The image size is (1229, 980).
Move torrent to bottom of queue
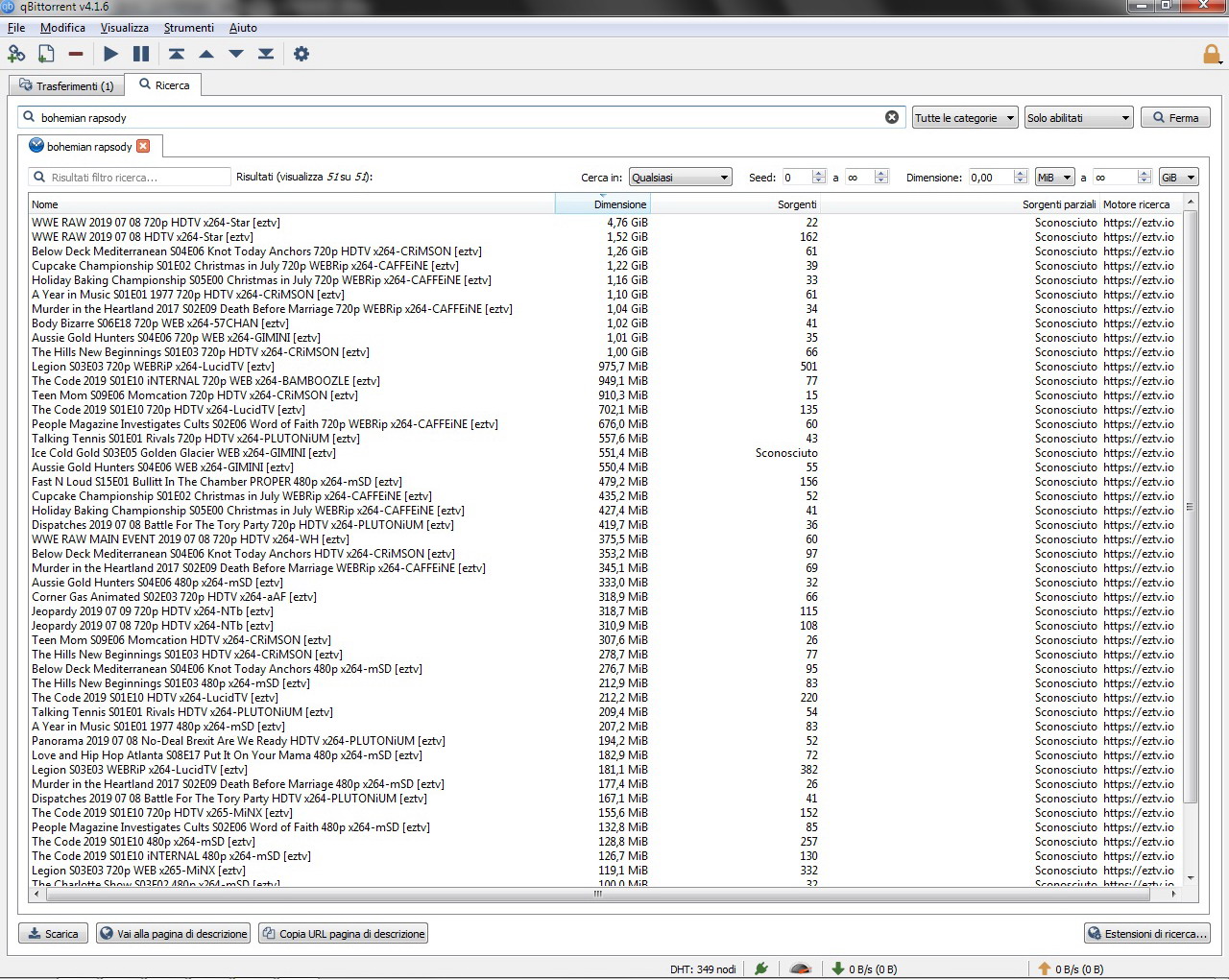point(266,54)
